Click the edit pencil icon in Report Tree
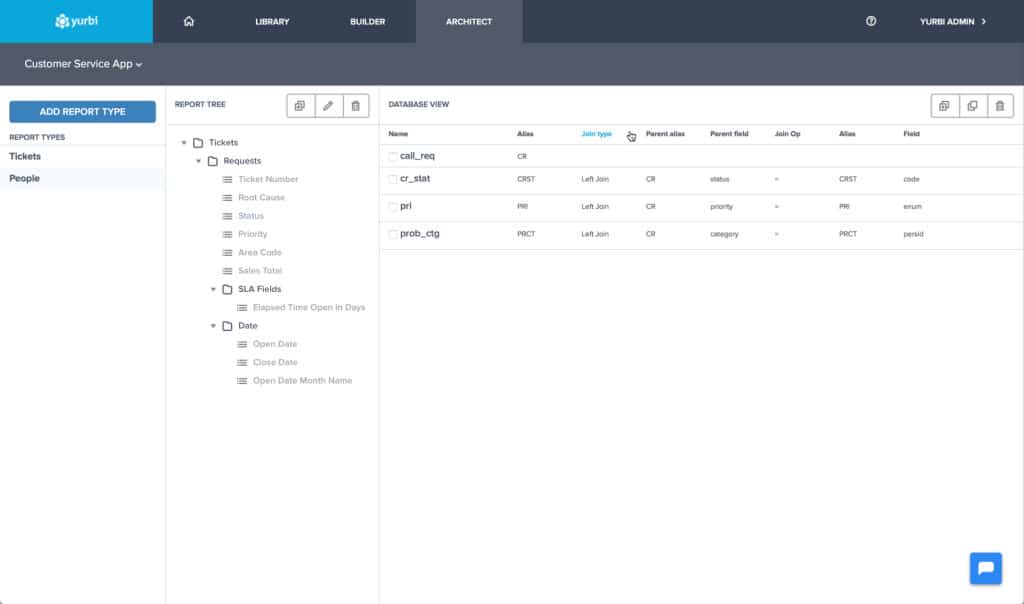1024x604 pixels. click(x=328, y=106)
